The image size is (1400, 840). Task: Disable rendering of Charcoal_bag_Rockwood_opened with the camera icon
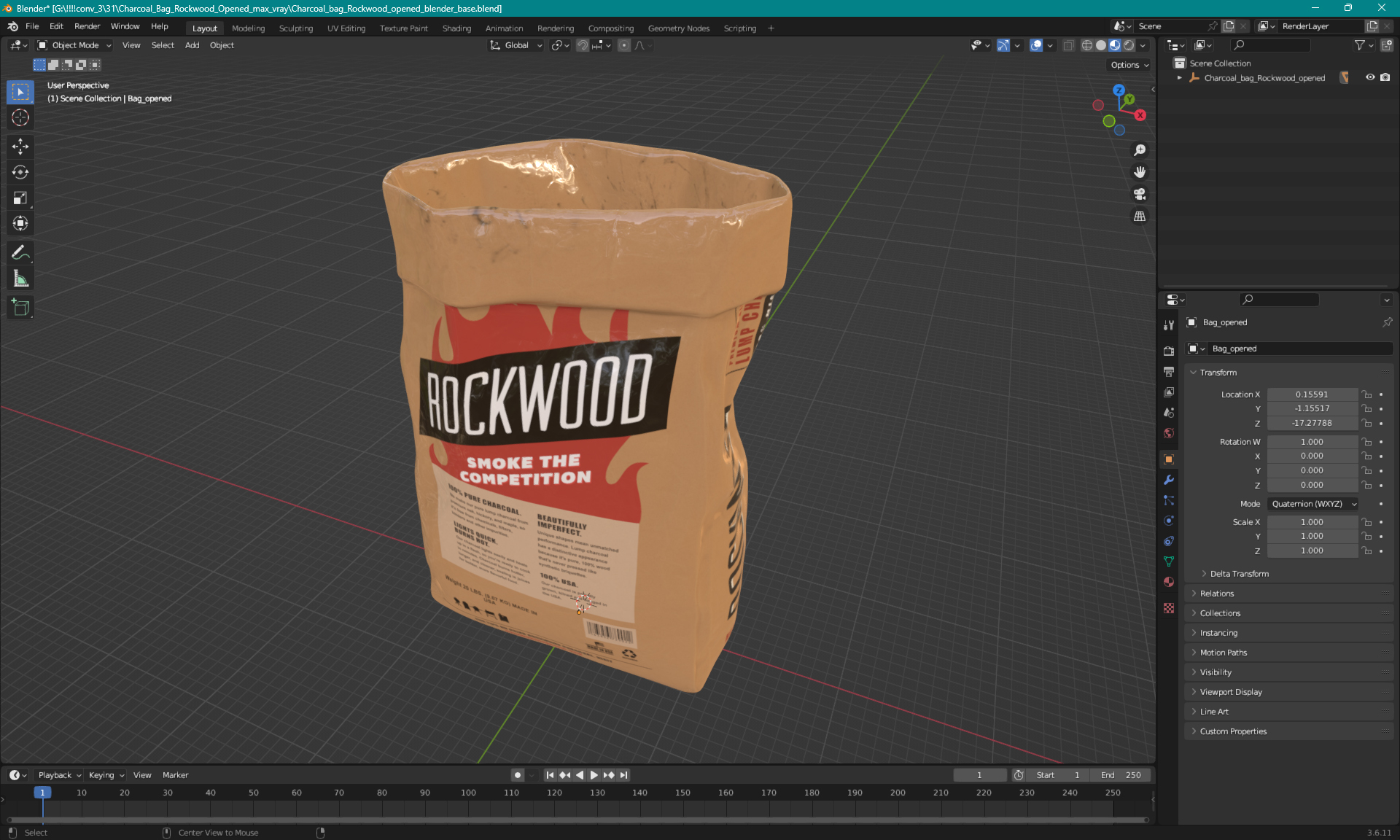click(x=1385, y=77)
